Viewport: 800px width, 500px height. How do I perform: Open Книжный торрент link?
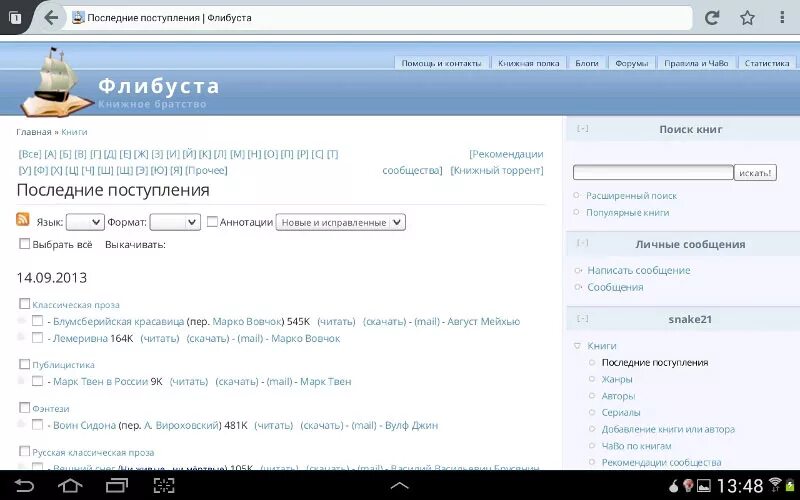[496, 170]
